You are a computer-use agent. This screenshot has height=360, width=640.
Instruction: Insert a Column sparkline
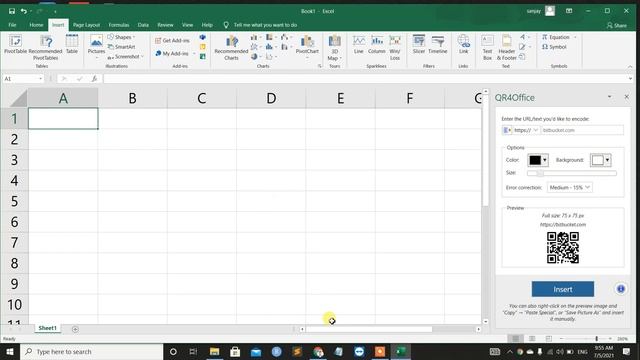(x=376, y=44)
